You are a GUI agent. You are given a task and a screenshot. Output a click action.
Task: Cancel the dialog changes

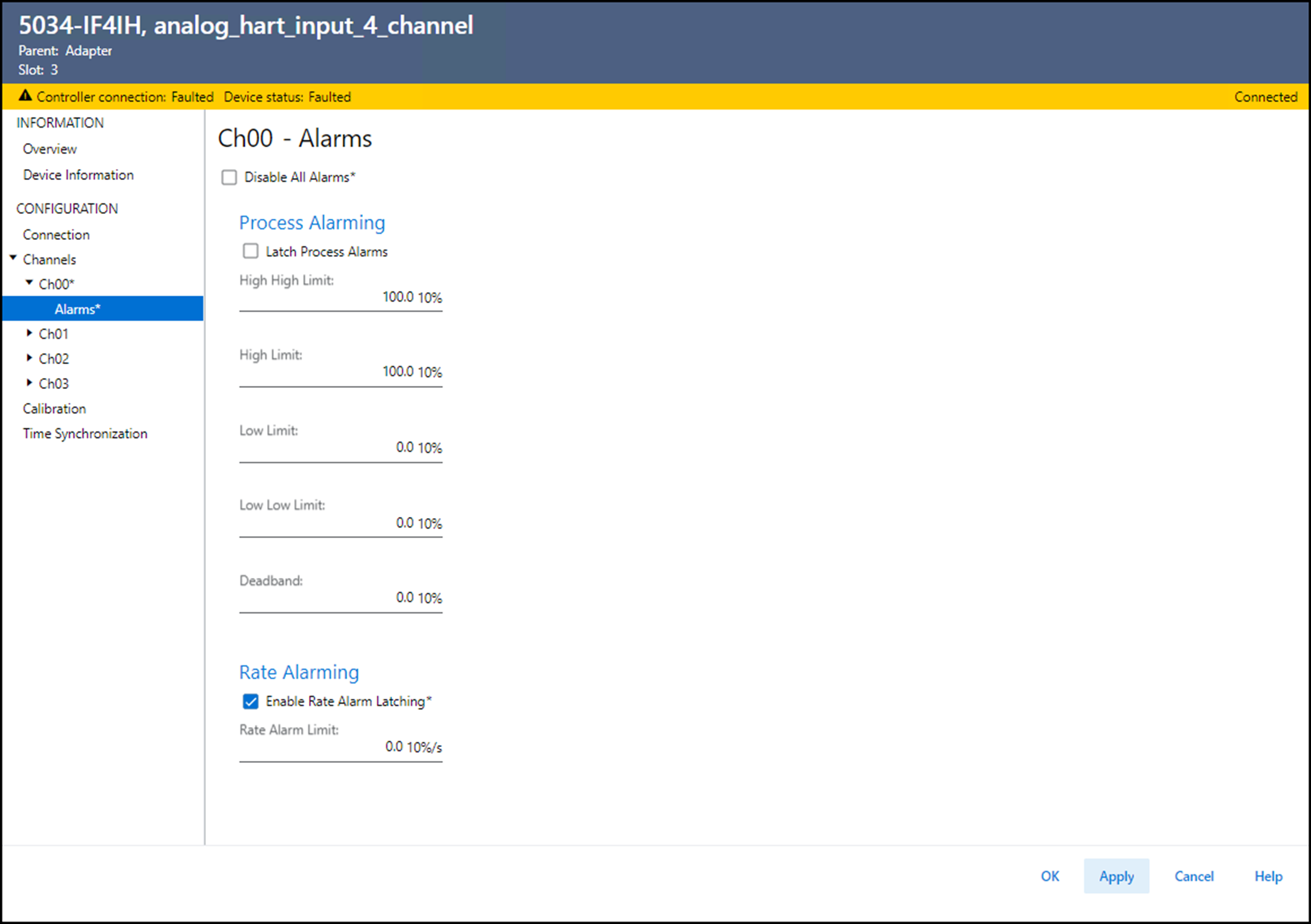tap(1193, 876)
